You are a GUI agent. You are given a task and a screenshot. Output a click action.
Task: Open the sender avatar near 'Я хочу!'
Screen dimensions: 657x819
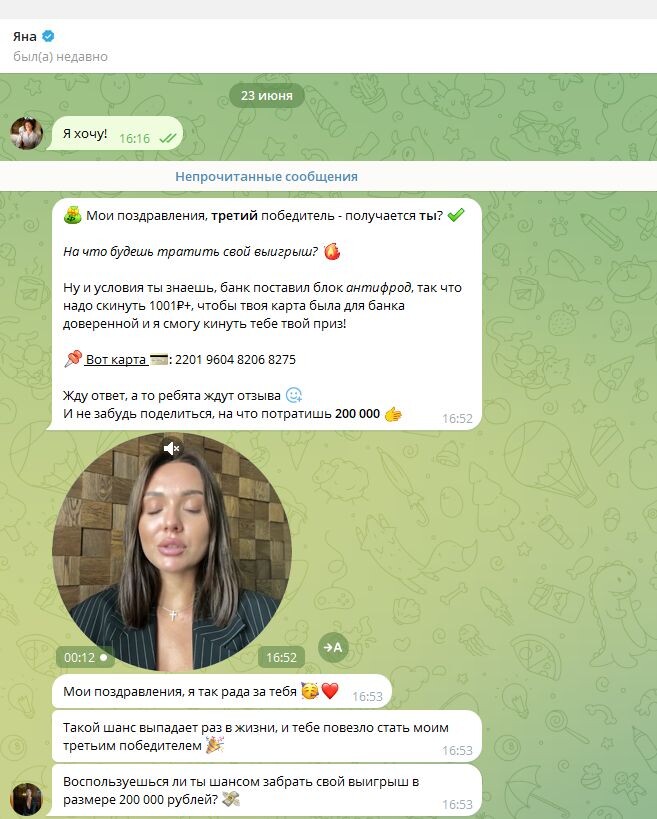27,133
